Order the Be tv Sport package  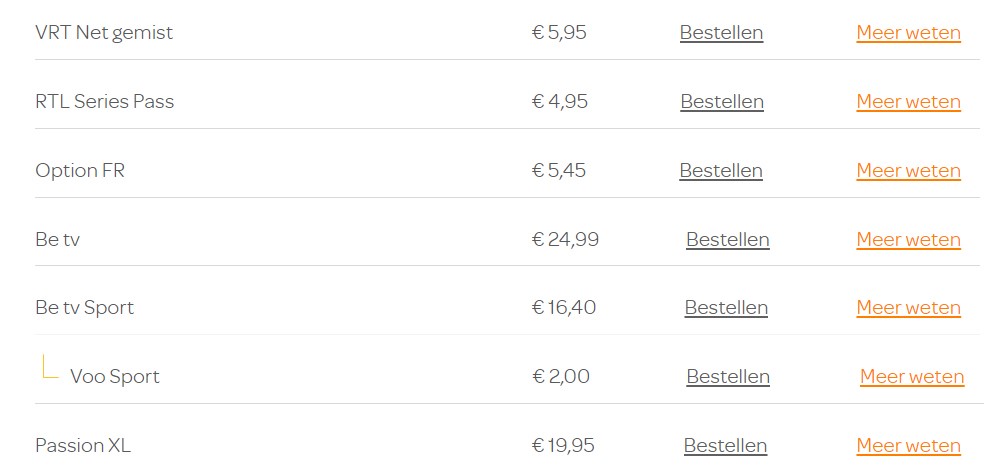click(x=727, y=308)
